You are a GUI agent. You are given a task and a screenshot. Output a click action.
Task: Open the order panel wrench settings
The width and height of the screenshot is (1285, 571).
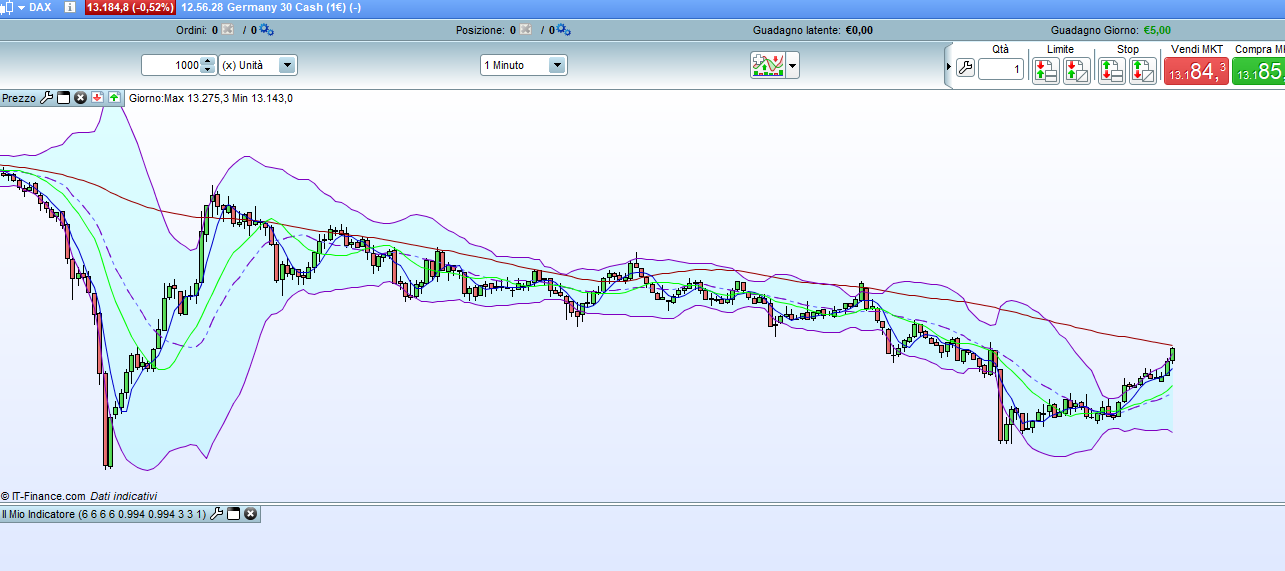(x=965, y=68)
